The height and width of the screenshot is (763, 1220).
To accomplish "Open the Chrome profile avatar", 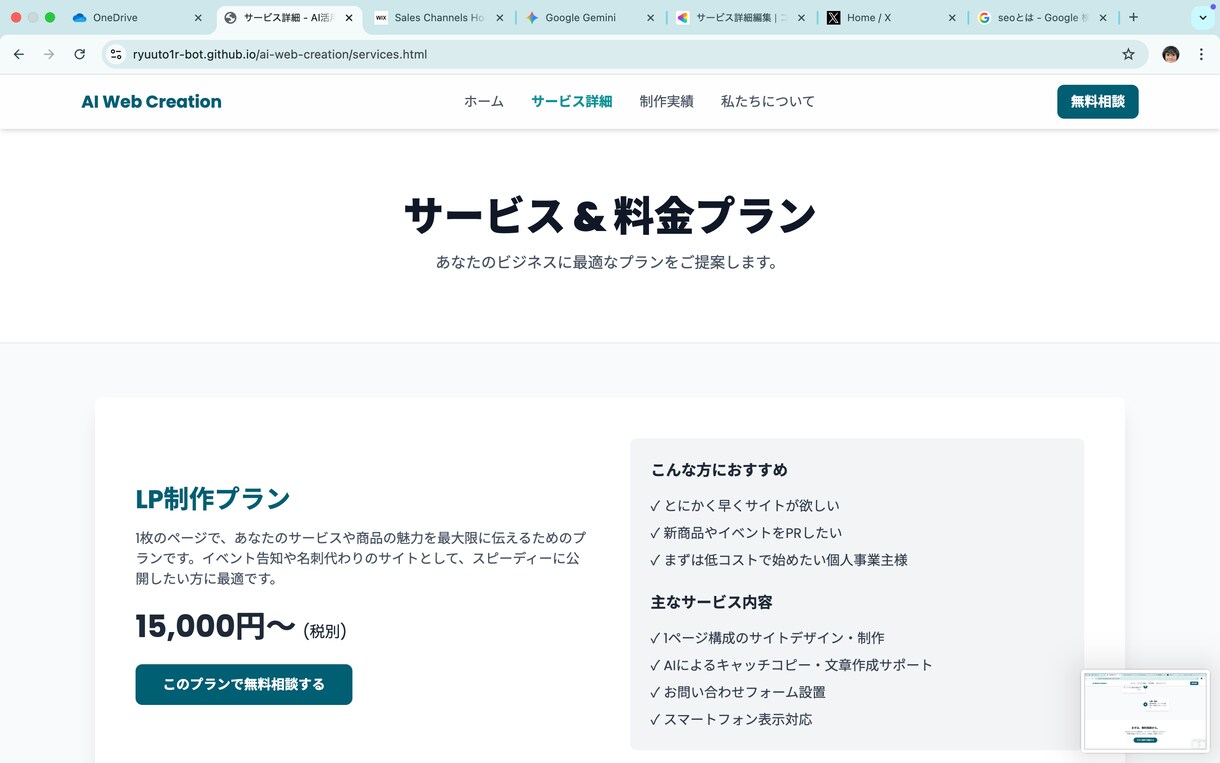I will 1171,54.
